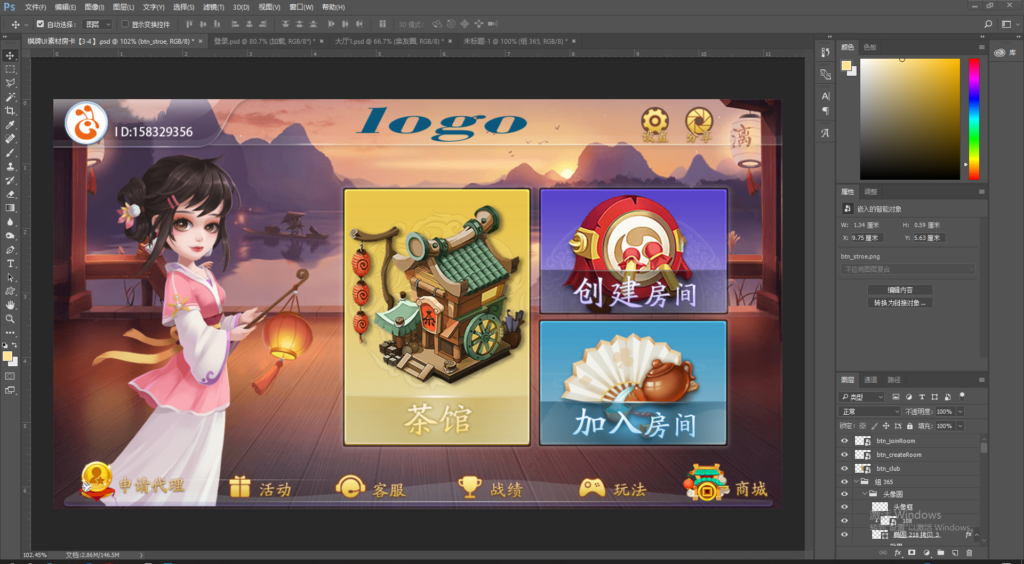Screen dimensions: 1024x564
Task: Open the blend mode 正常 dropdown
Action: click(x=870, y=411)
